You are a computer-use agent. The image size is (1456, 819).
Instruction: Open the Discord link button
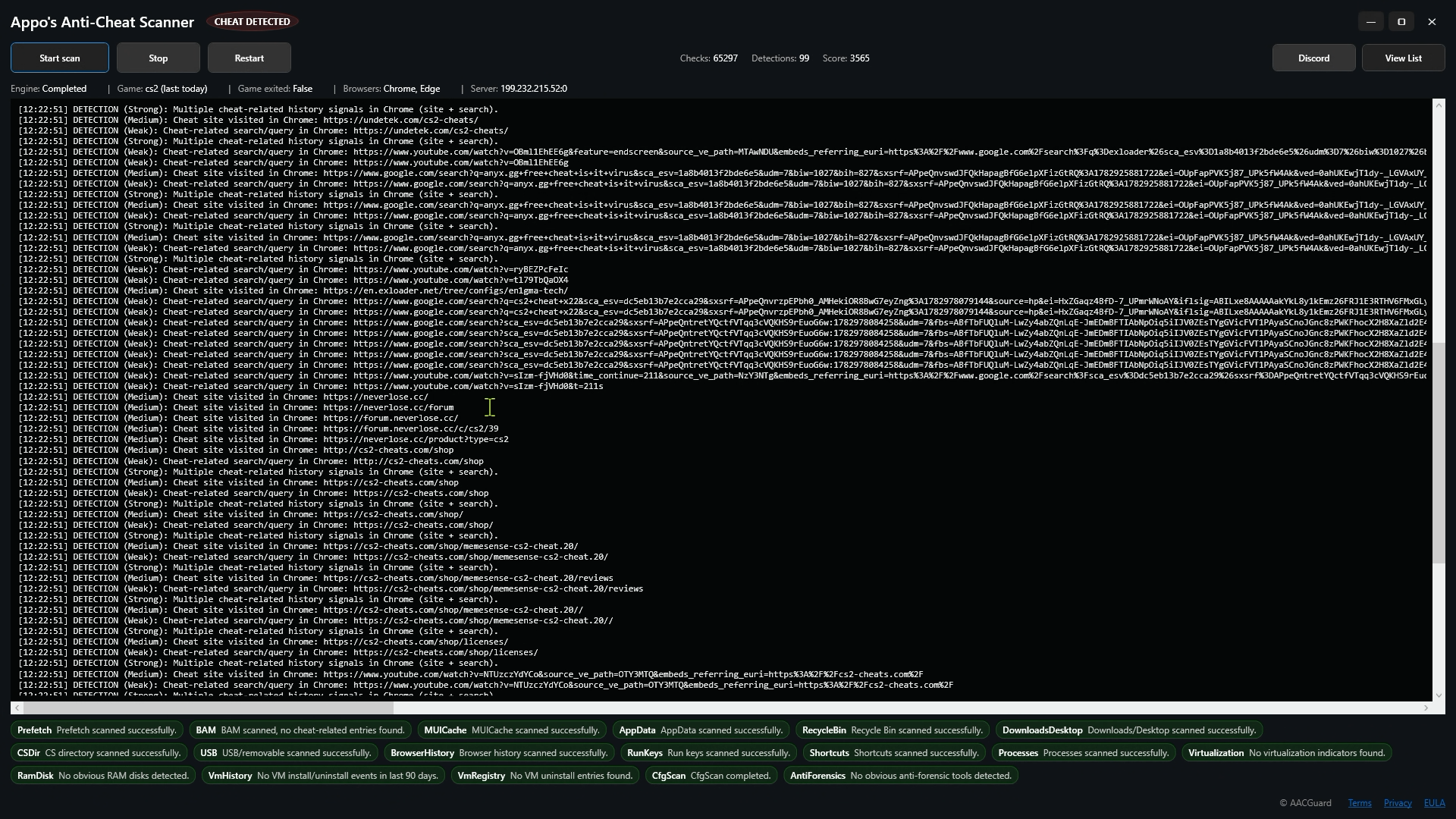coord(1313,58)
